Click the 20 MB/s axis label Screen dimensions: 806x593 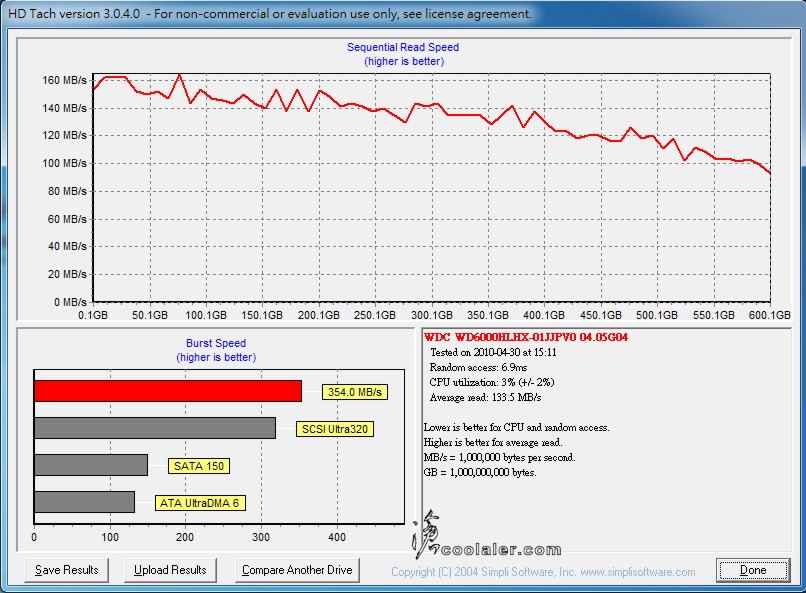click(x=67, y=274)
